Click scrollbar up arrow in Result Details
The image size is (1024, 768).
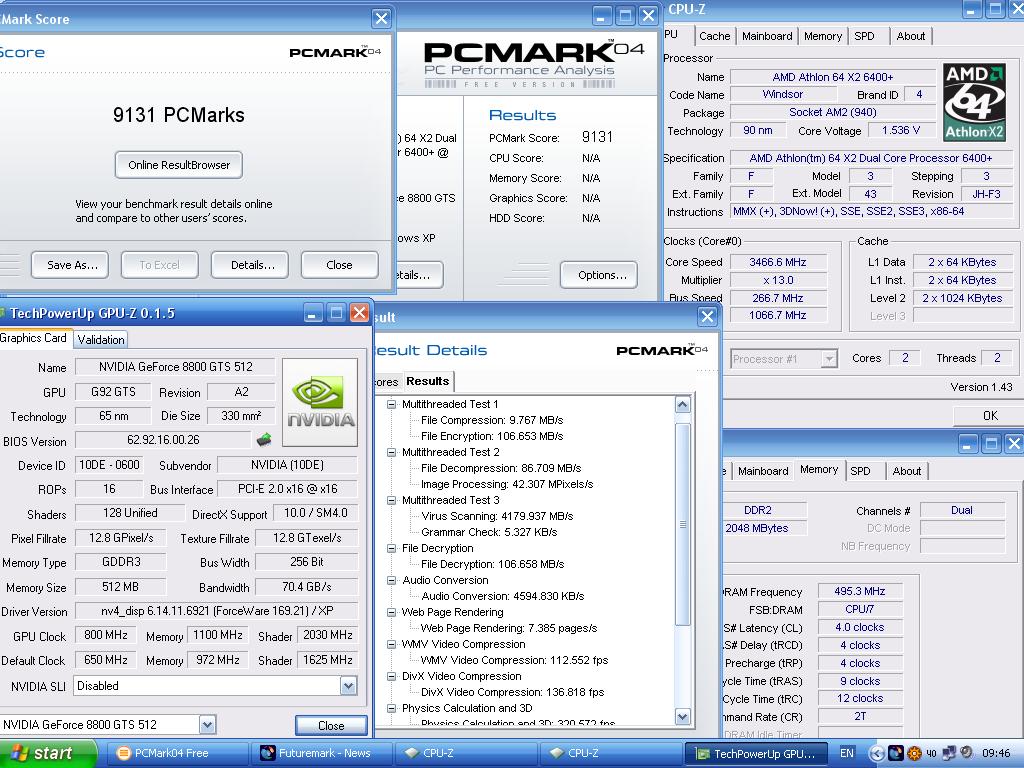[x=682, y=405]
